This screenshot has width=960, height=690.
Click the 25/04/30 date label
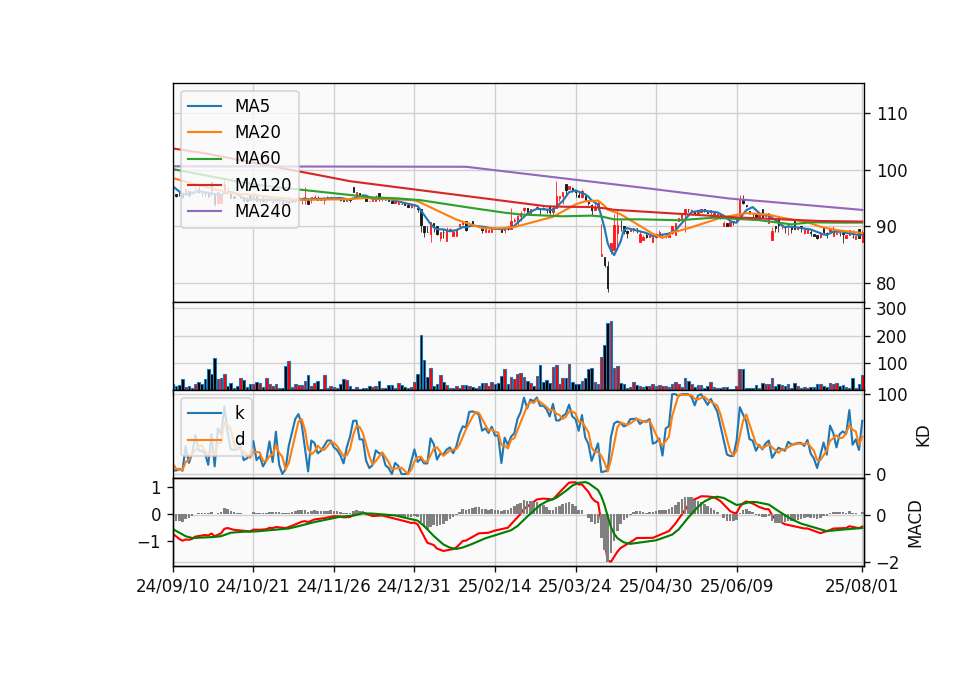[656, 586]
